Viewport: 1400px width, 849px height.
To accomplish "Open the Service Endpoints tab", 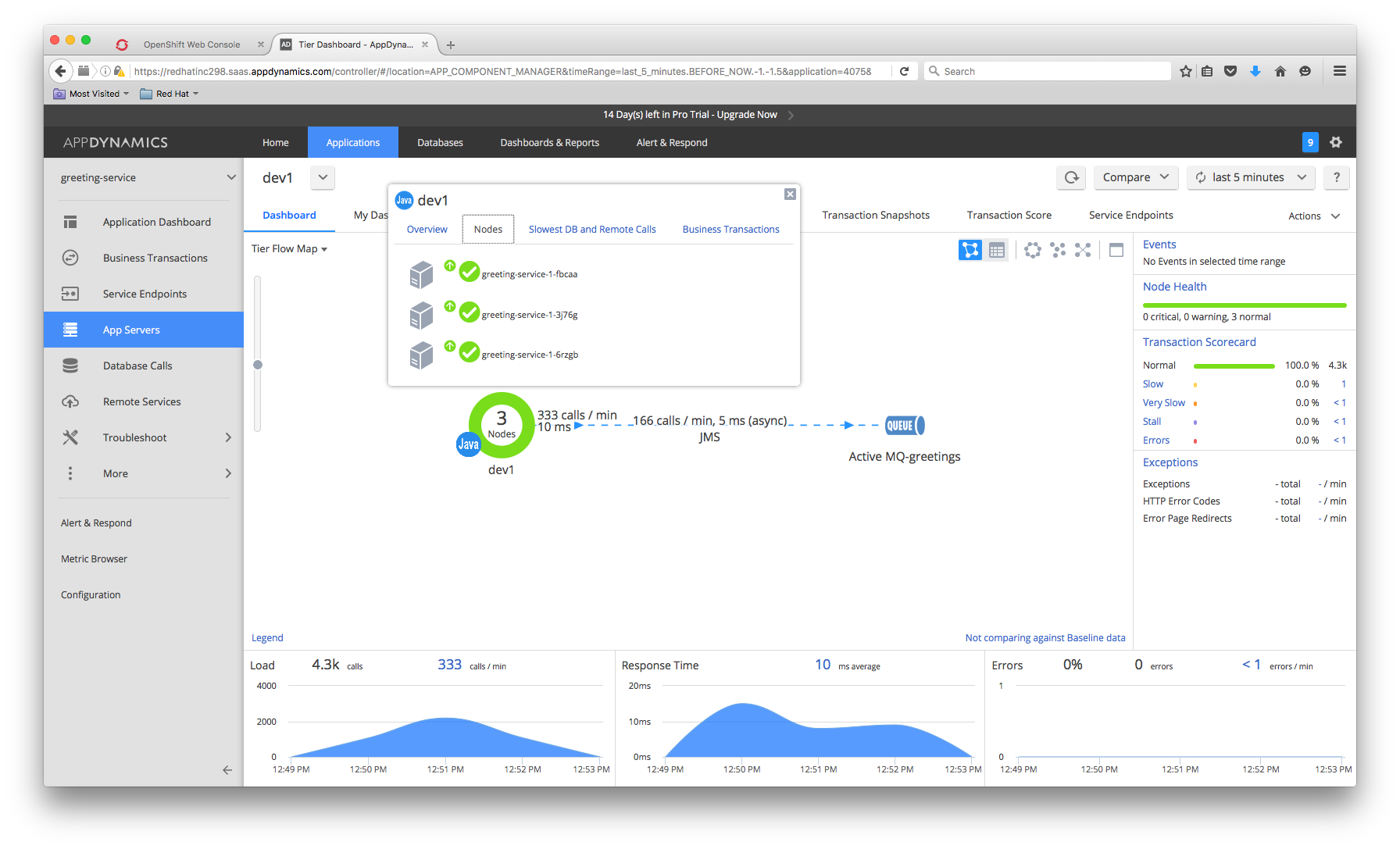I will tap(1130, 215).
